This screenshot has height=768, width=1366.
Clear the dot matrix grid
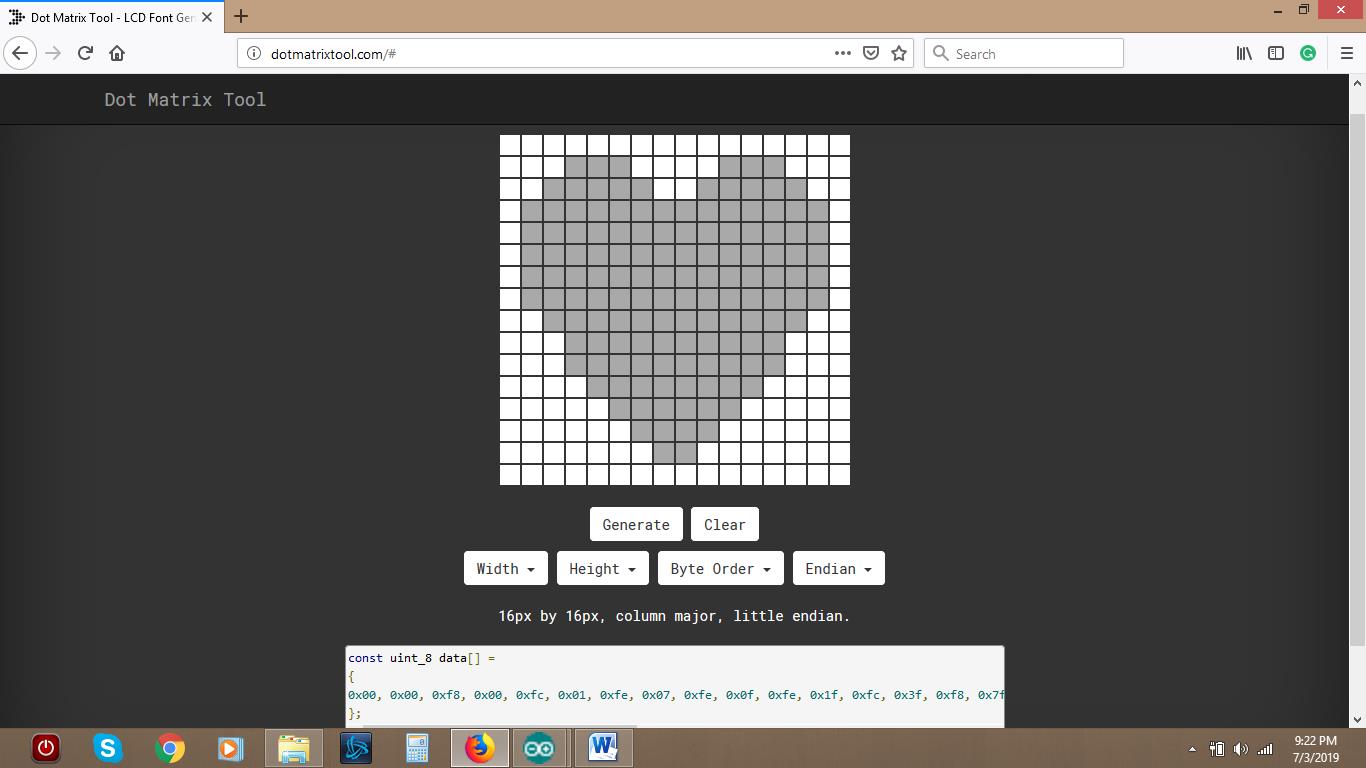[724, 524]
